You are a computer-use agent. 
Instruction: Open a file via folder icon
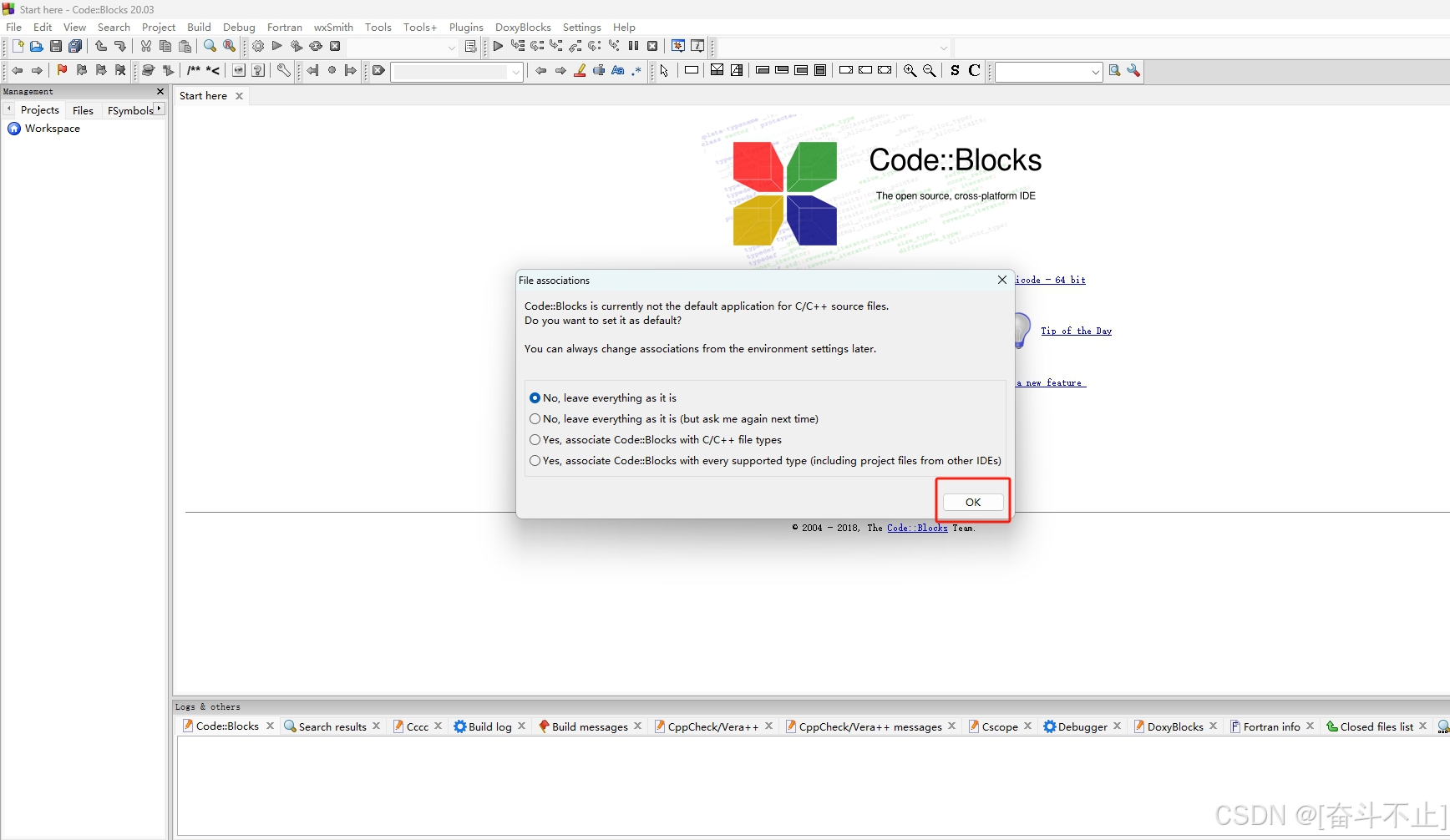(x=36, y=47)
